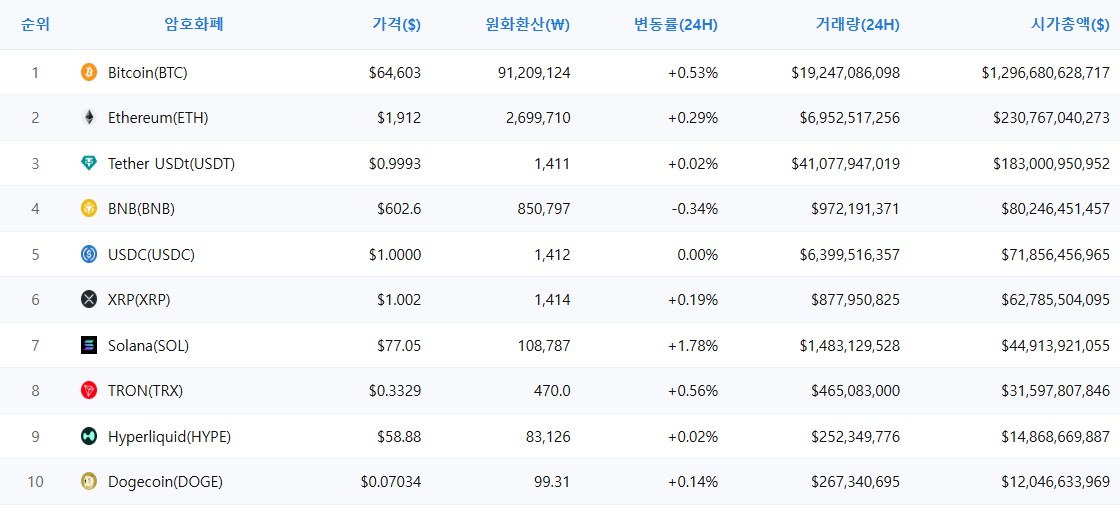Click the Bitcoin orange coin icon
This screenshot has width=1120, height=514.
(89, 72)
